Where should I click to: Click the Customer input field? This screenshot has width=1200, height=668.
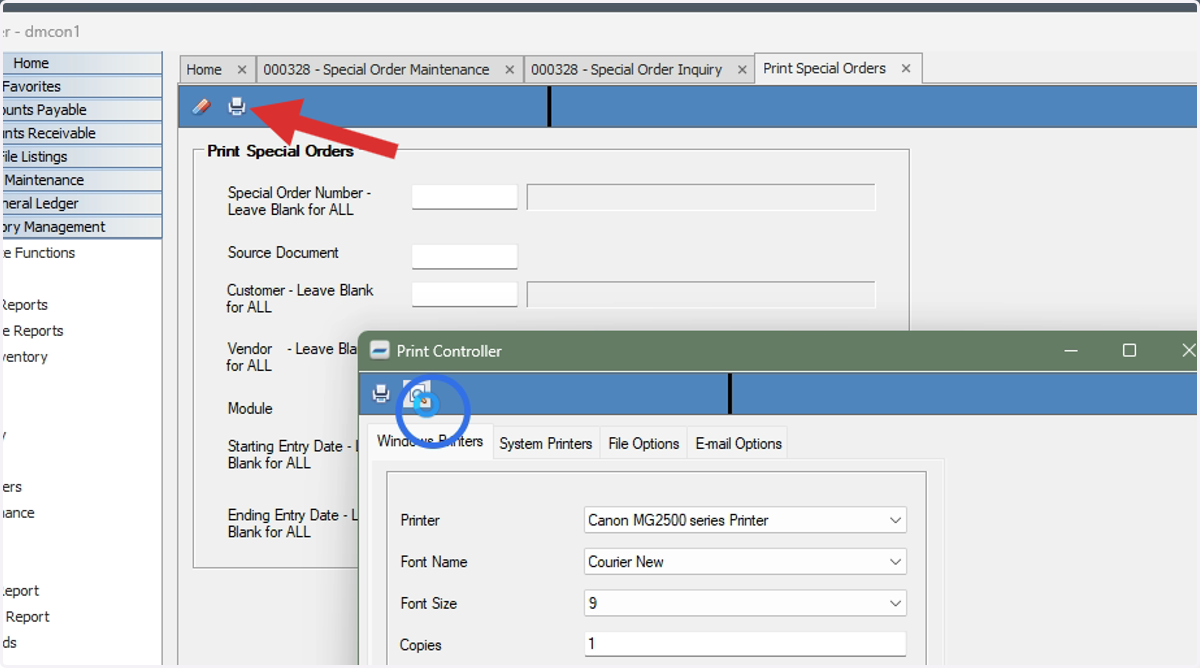click(x=465, y=294)
